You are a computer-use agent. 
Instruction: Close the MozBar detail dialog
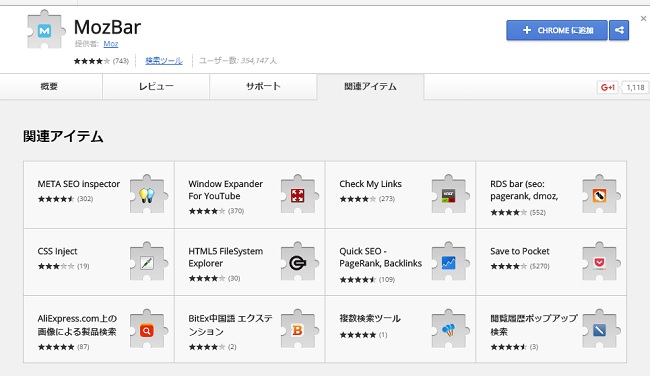643,18
